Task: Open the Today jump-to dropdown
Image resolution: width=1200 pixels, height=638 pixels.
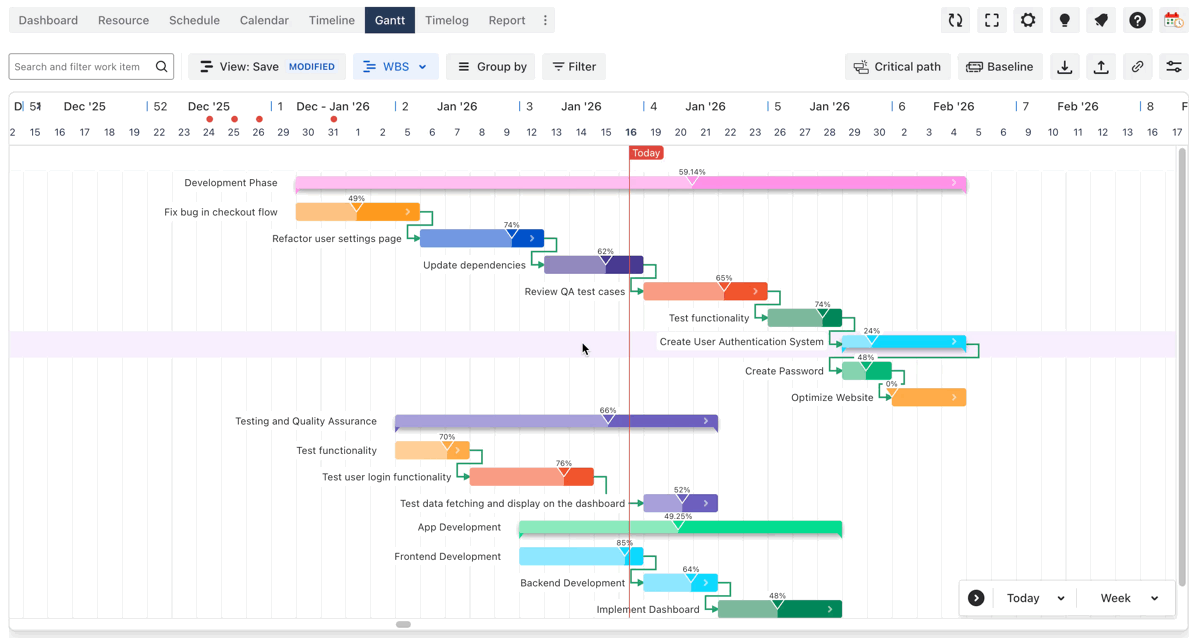Action: tap(1035, 598)
